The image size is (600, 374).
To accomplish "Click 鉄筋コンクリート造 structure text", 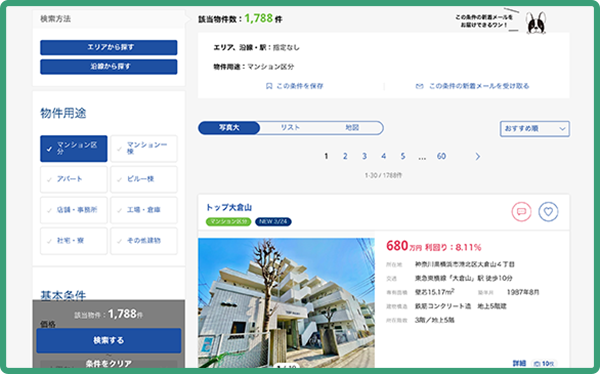I will tap(443, 306).
